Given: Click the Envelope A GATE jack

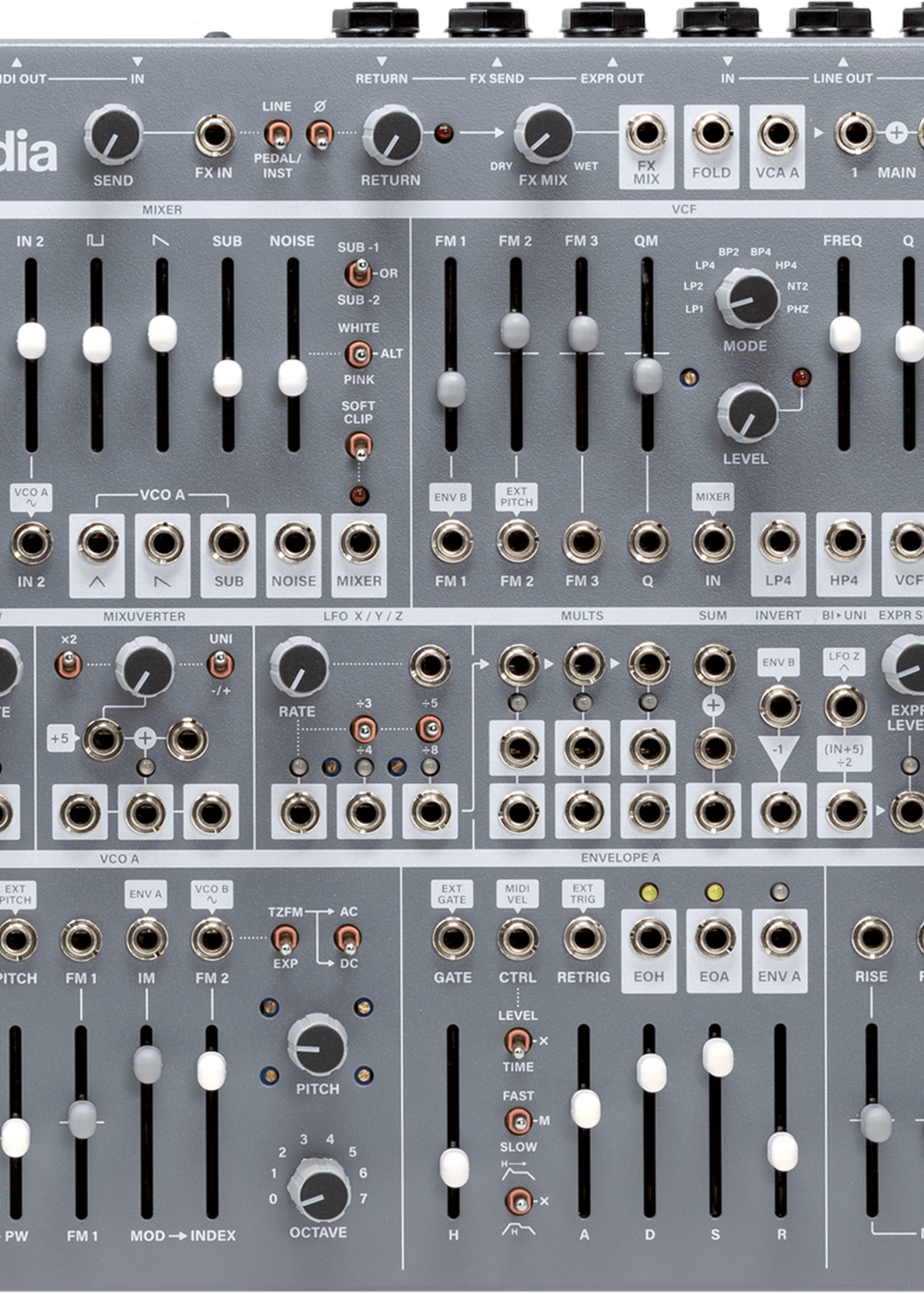Looking at the screenshot, I should [x=452, y=938].
